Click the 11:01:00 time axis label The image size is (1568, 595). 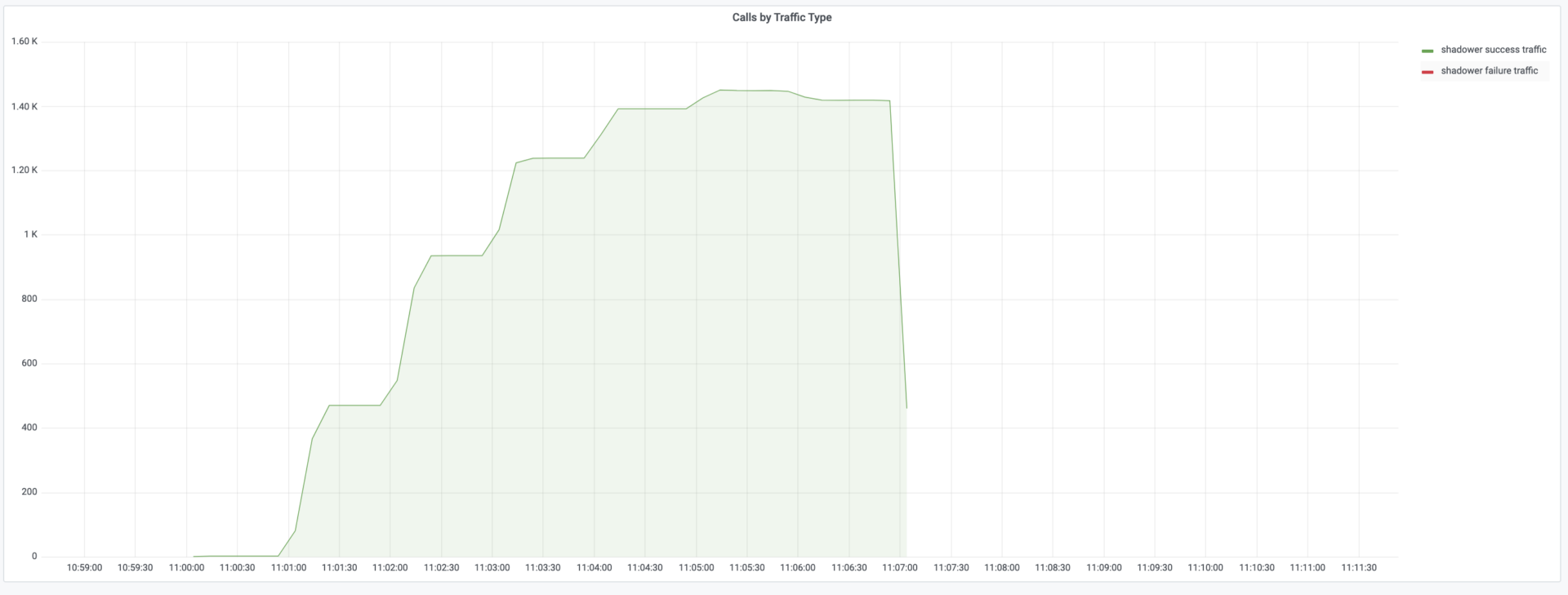tap(289, 568)
